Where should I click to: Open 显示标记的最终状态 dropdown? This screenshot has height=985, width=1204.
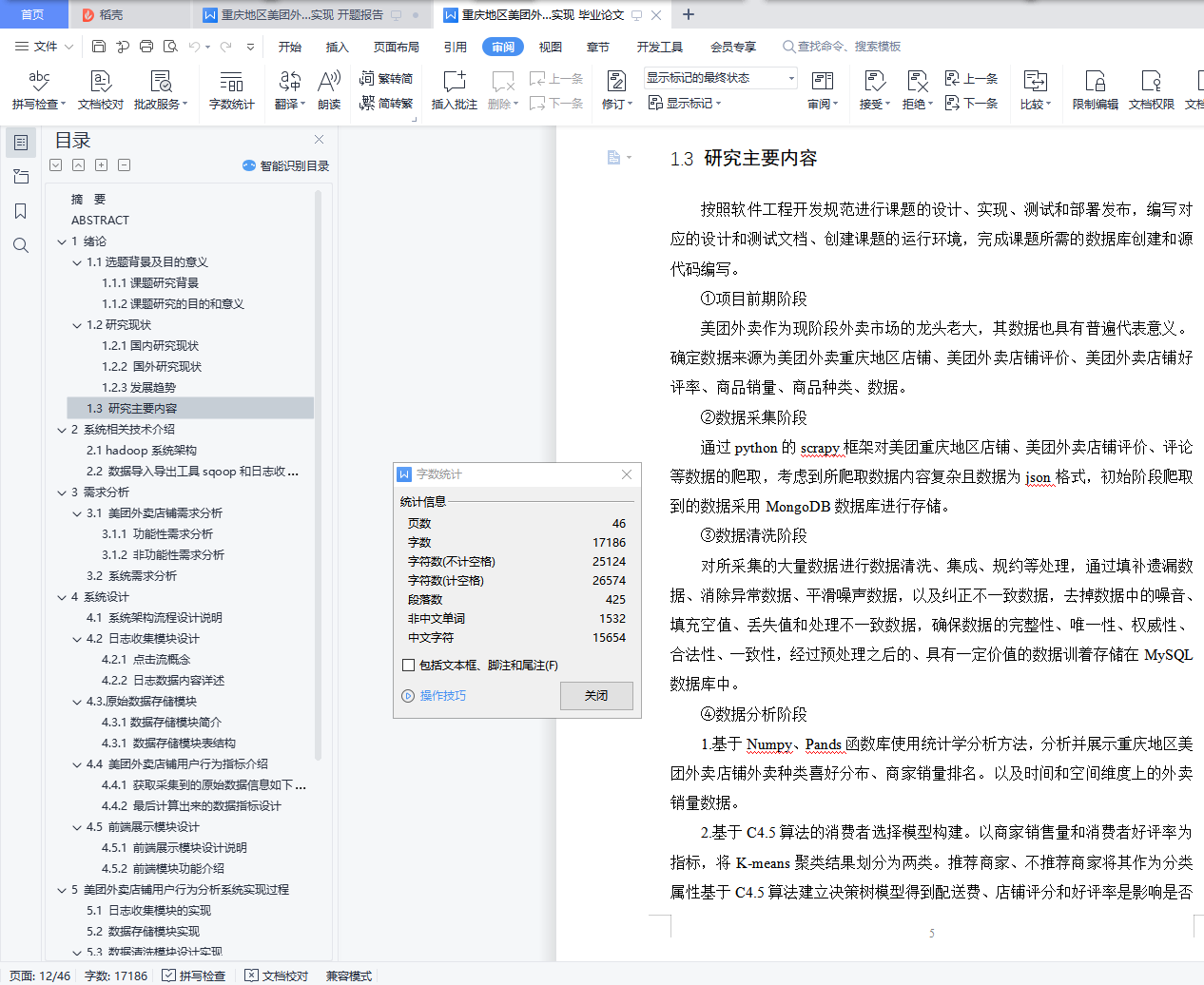pos(720,78)
